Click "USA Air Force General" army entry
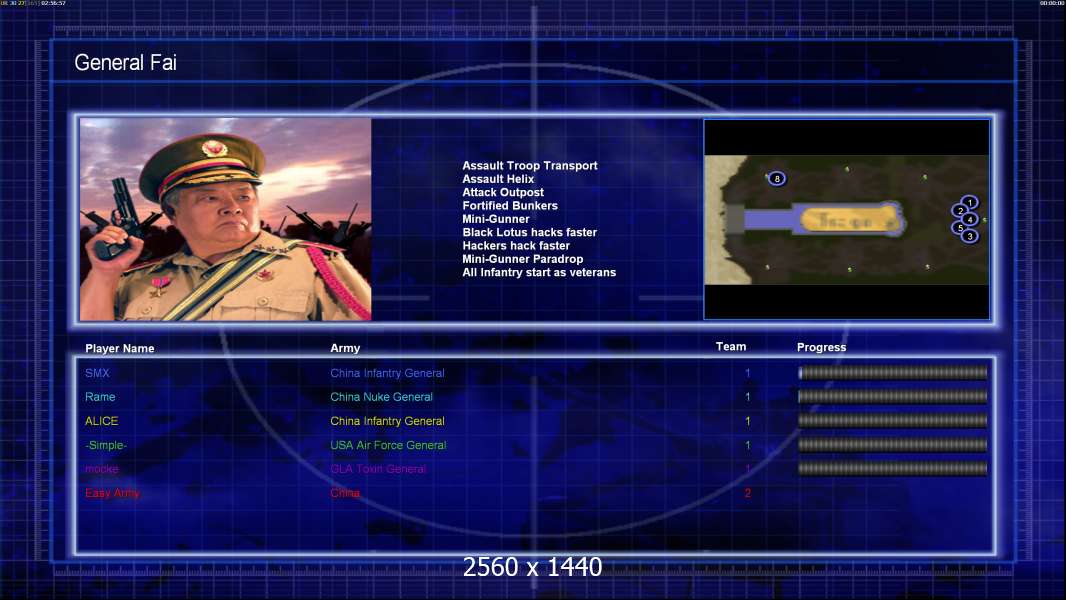The height and width of the screenshot is (600, 1066). coord(388,445)
